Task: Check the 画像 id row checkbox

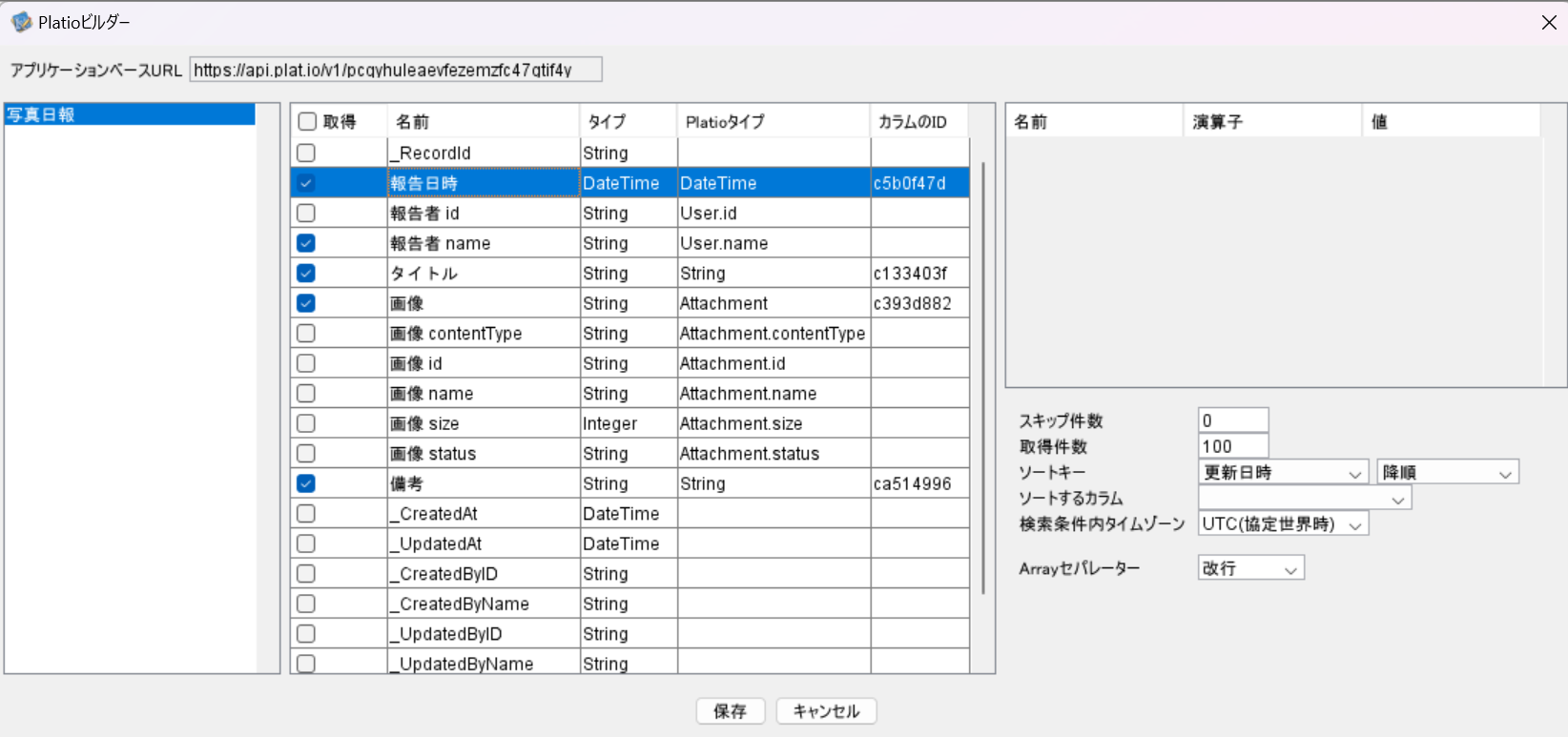Action: tap(306, 363)
